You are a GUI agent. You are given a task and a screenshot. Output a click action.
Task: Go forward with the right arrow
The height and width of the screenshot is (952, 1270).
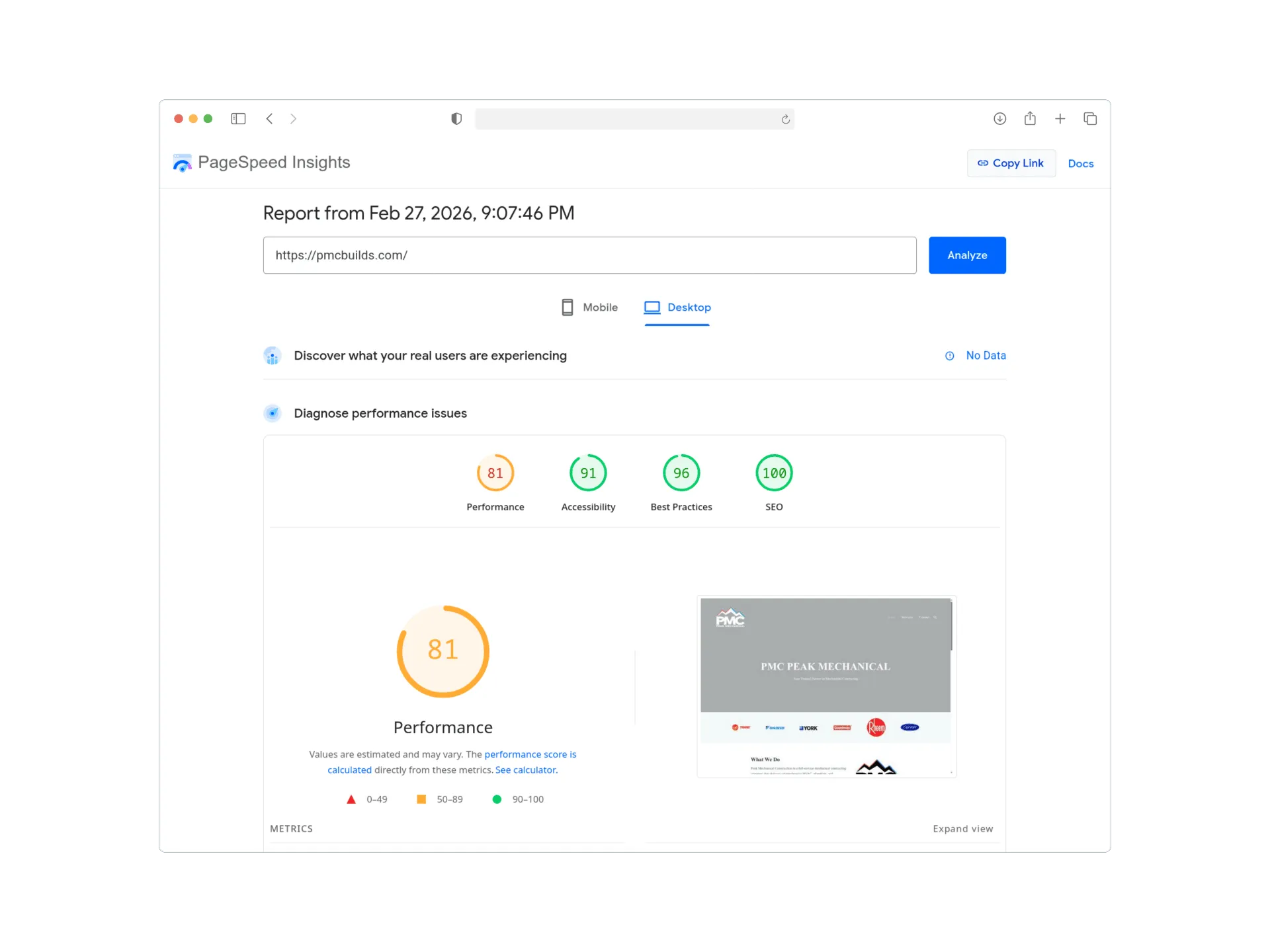293,118
